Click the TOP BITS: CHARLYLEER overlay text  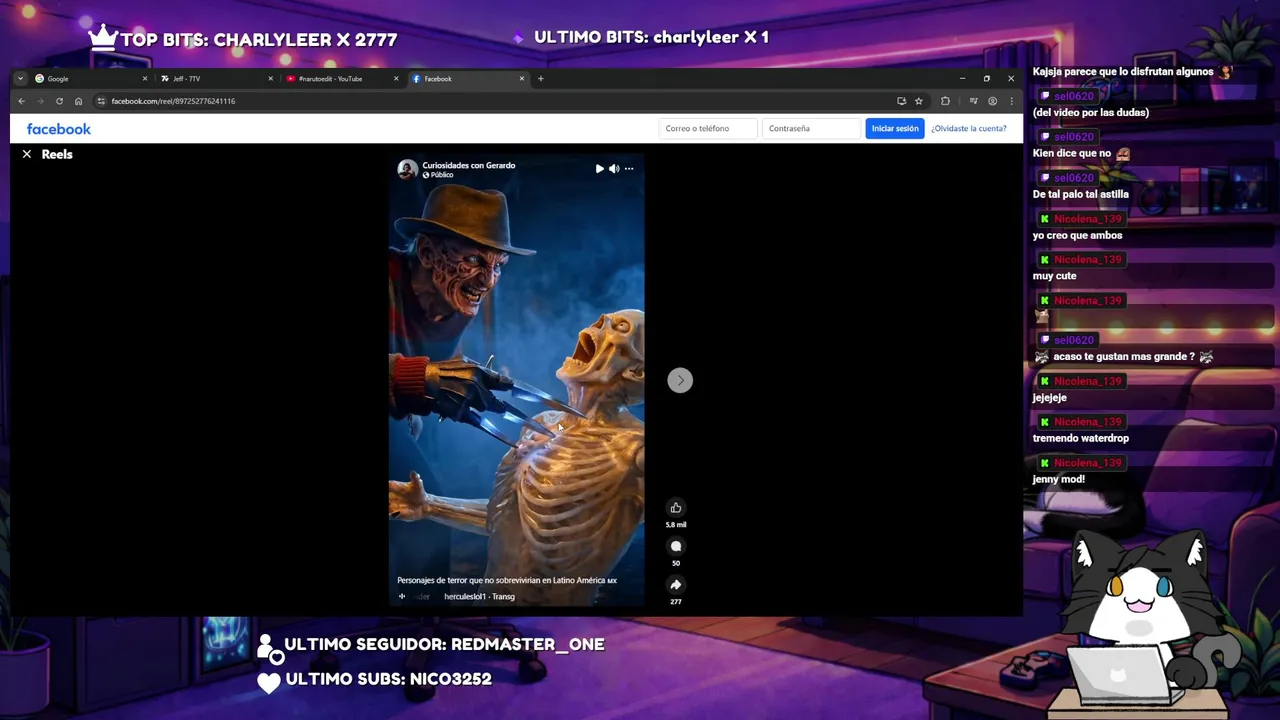coord(259,40)
